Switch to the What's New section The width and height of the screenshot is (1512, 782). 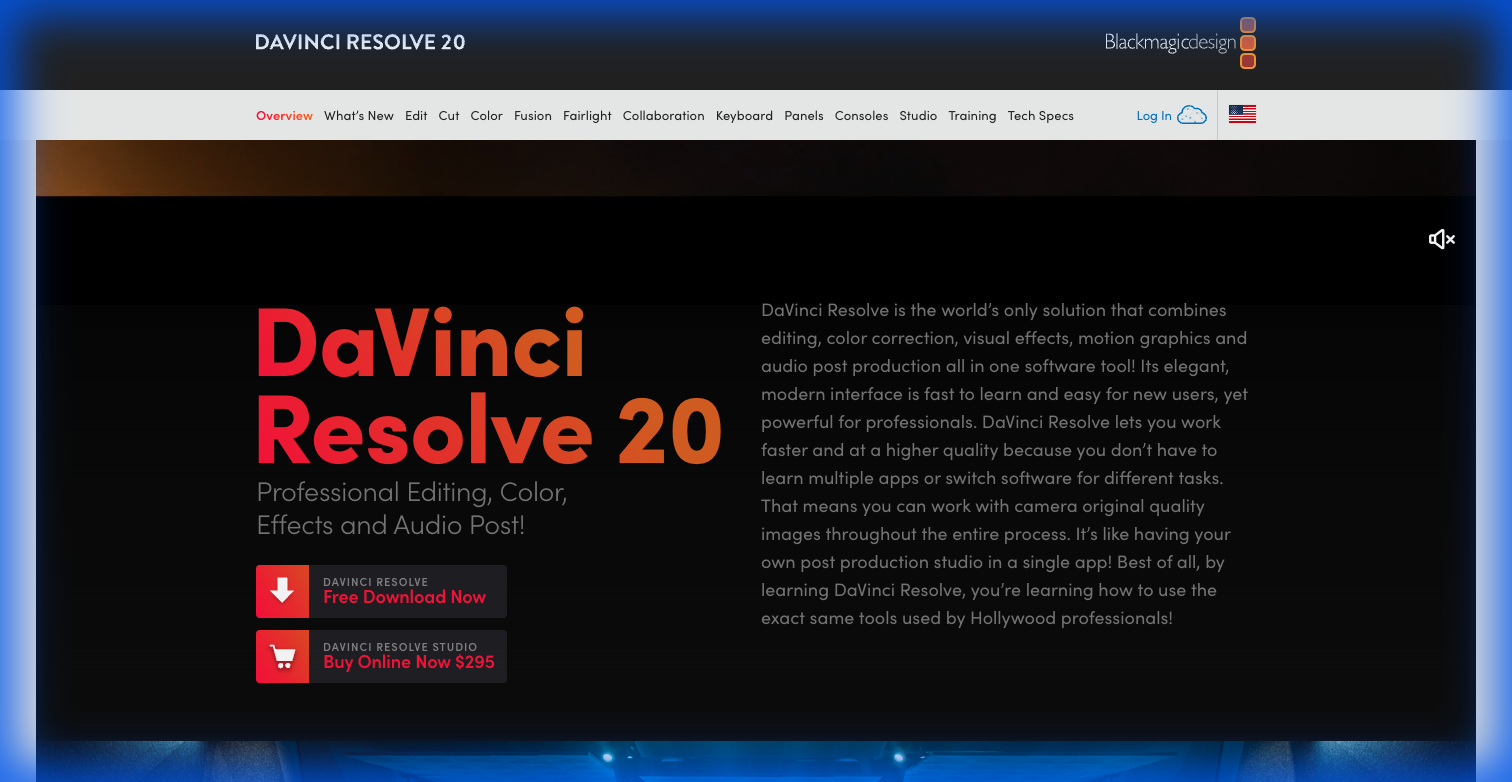click(x=359, y=115)
